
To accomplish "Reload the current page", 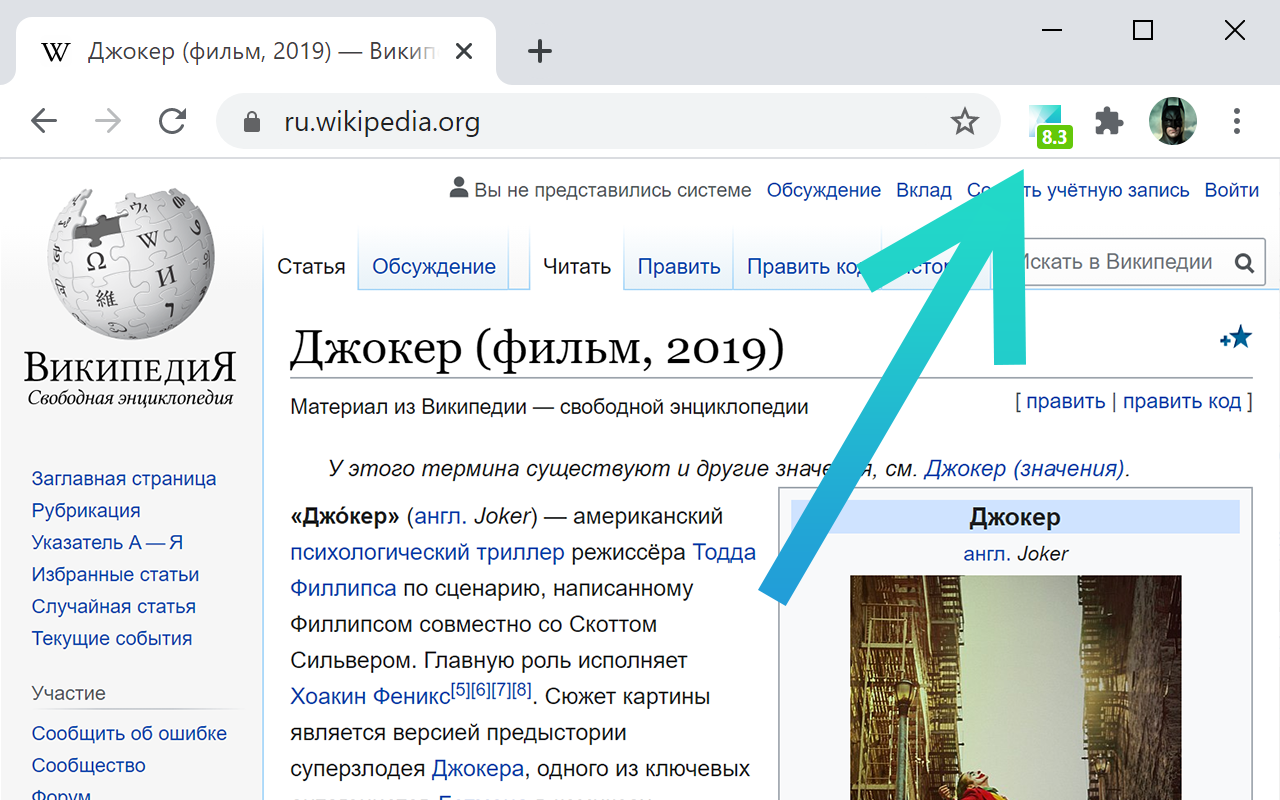I will click(x=172, y=120).
